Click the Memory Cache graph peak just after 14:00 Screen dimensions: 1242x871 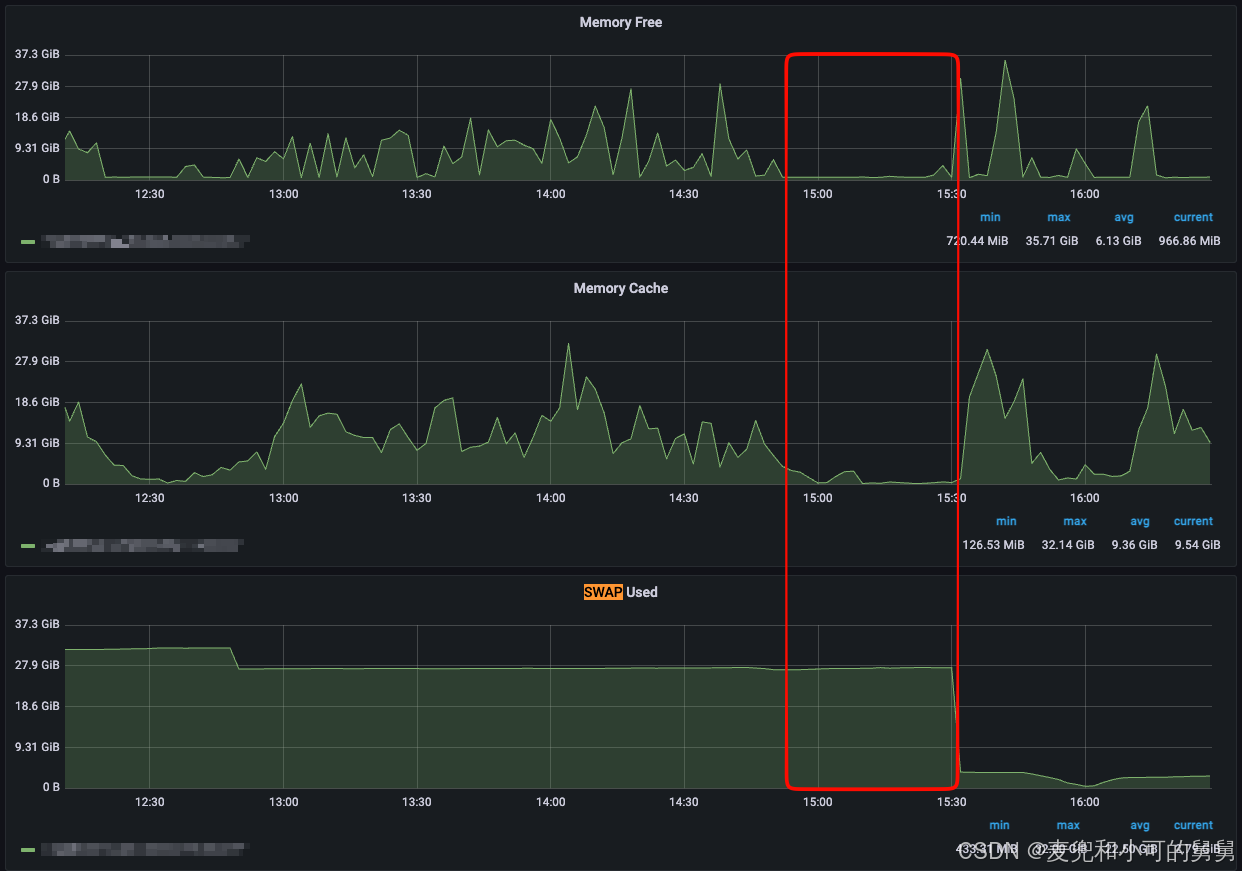(568, 344)
